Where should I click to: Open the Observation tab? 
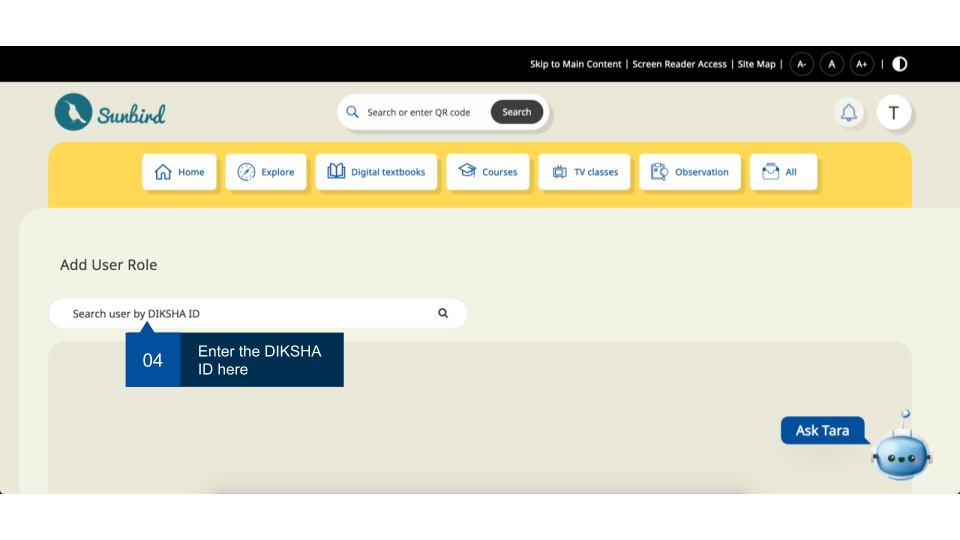click(x=689, y=172)
